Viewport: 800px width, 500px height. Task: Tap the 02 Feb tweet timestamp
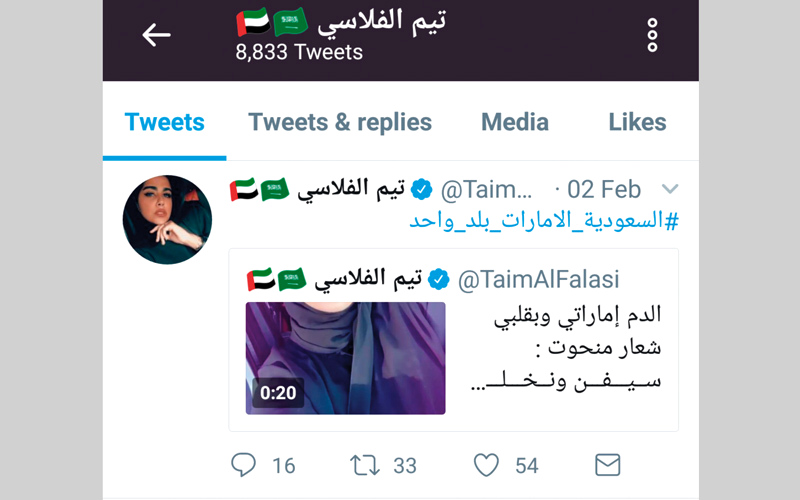coord(605,189)
